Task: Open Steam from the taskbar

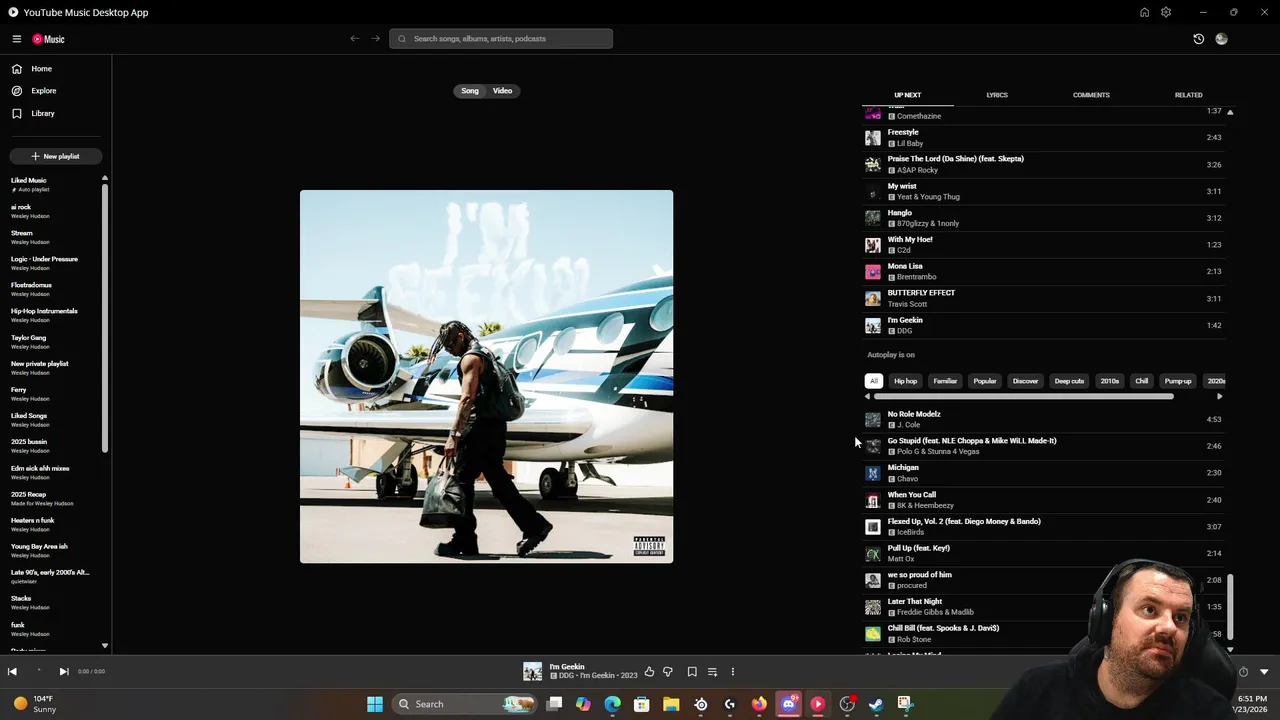Action: point(876,704)
